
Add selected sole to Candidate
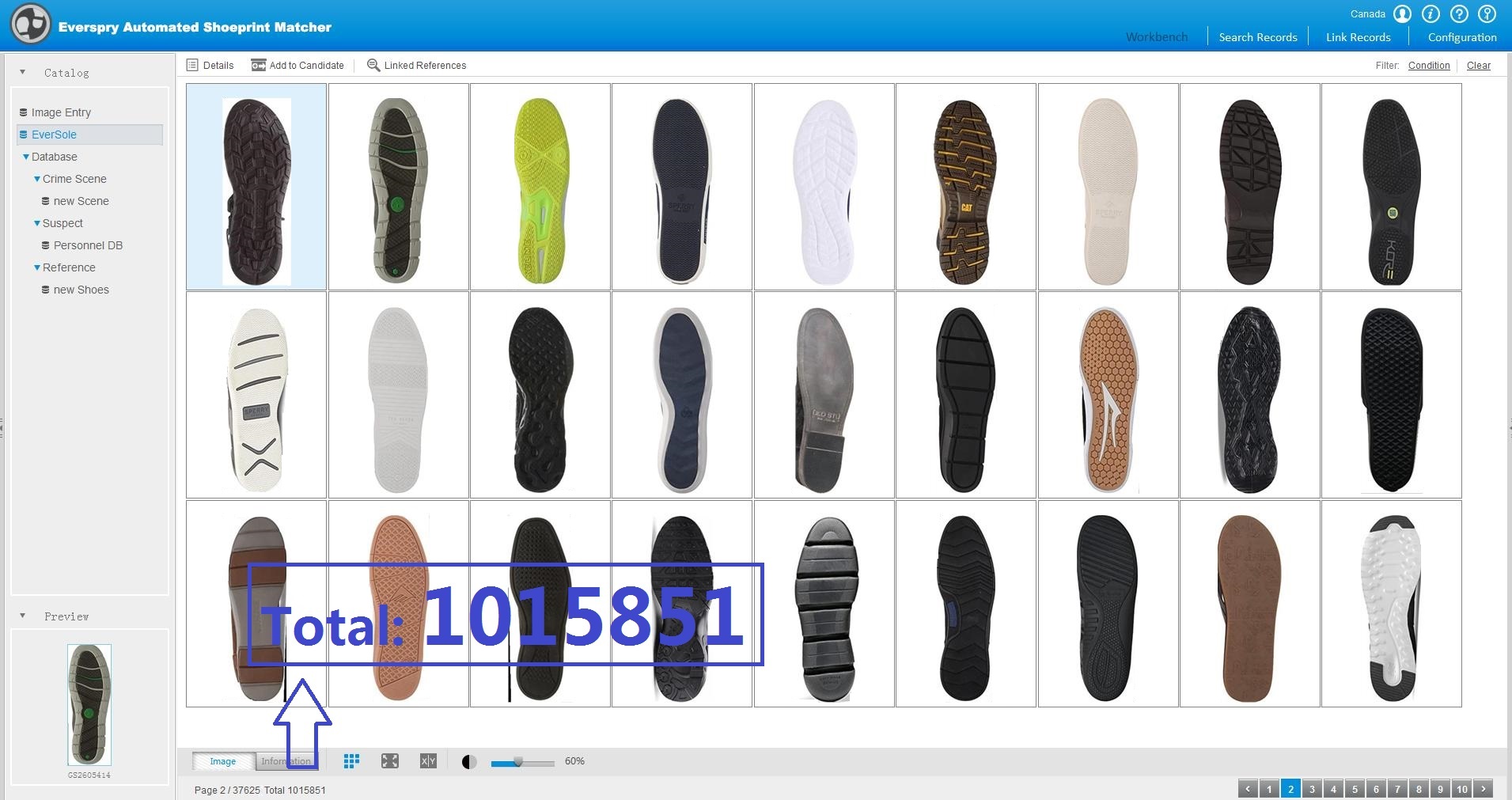point(297,65)
